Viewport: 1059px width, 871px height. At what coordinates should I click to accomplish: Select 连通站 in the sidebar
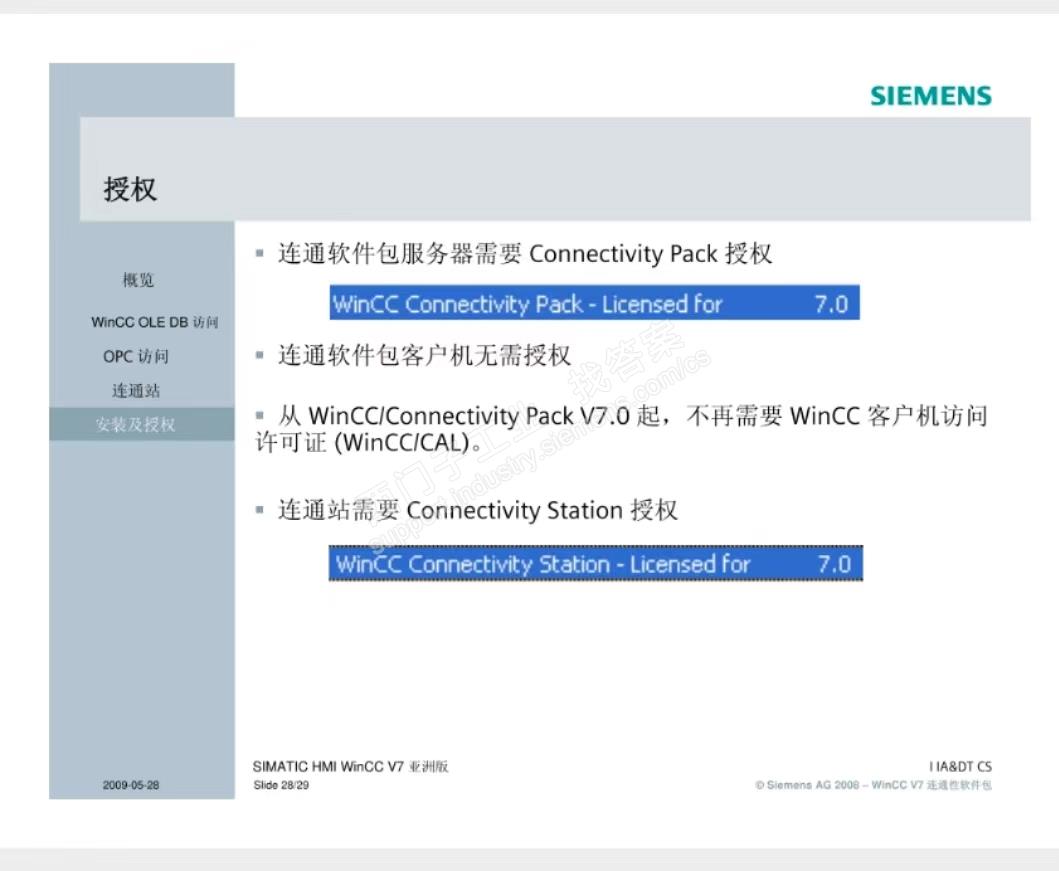point(136,390)
